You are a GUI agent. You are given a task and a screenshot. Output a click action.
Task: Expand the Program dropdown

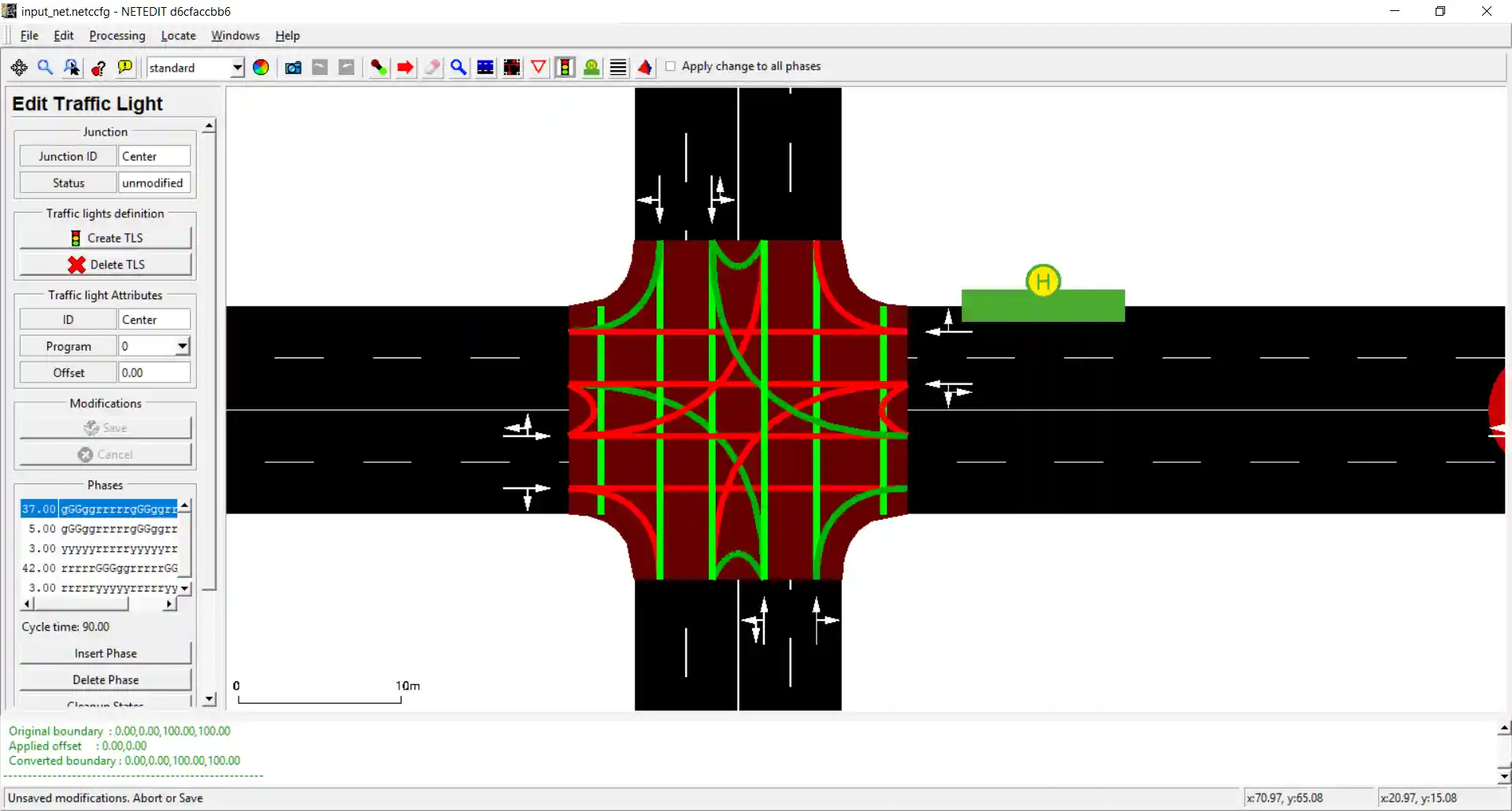click(182, 346)
